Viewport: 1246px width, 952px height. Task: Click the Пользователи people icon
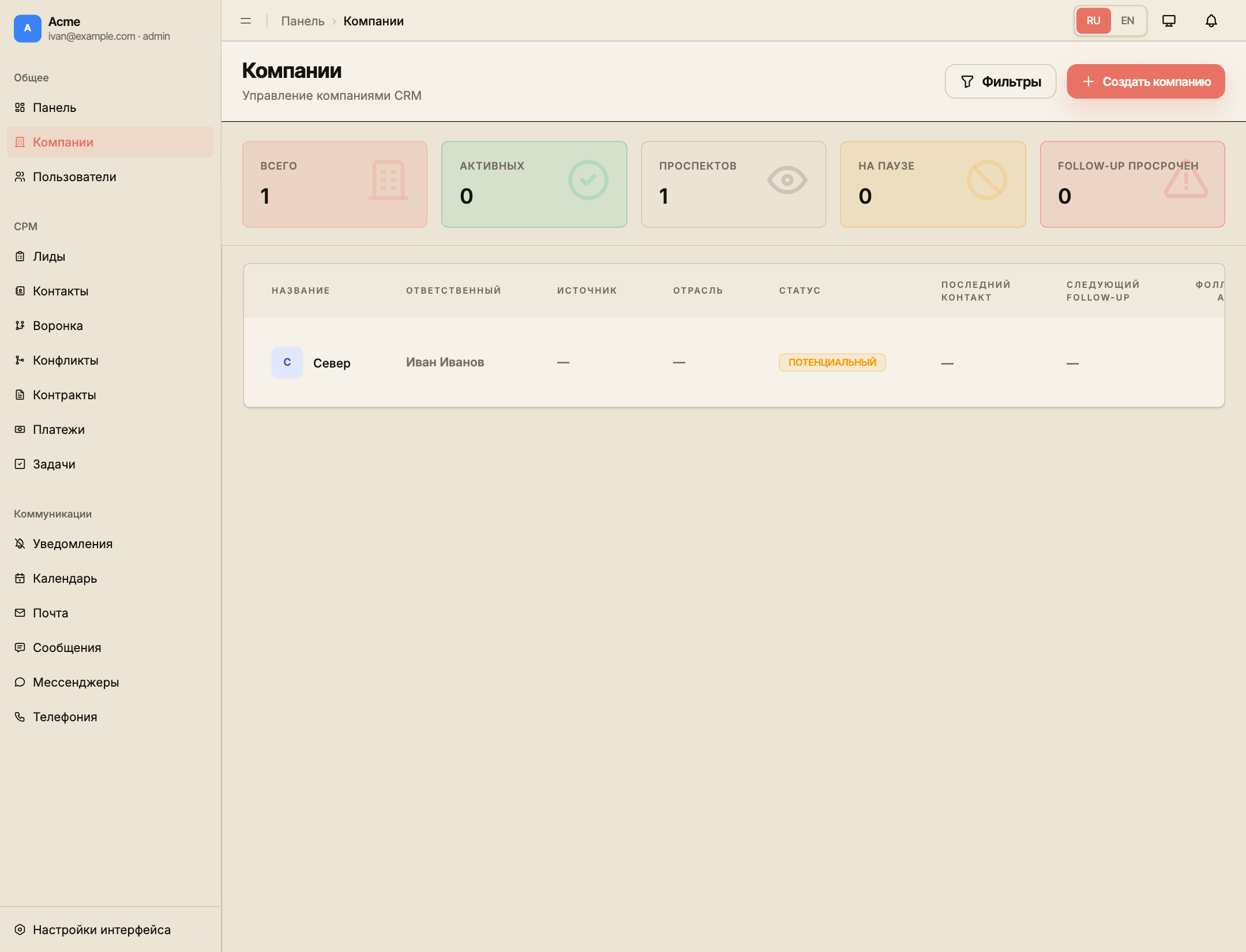pyautogui.click(x=20, y=177)
